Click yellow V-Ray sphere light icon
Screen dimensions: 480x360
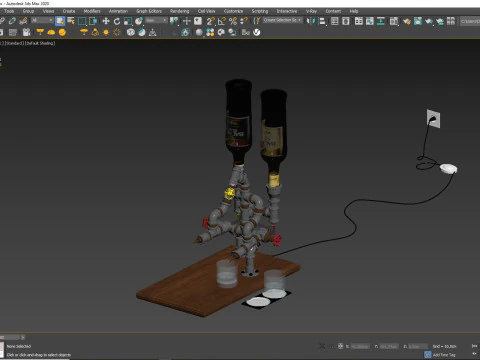[62, 32]
